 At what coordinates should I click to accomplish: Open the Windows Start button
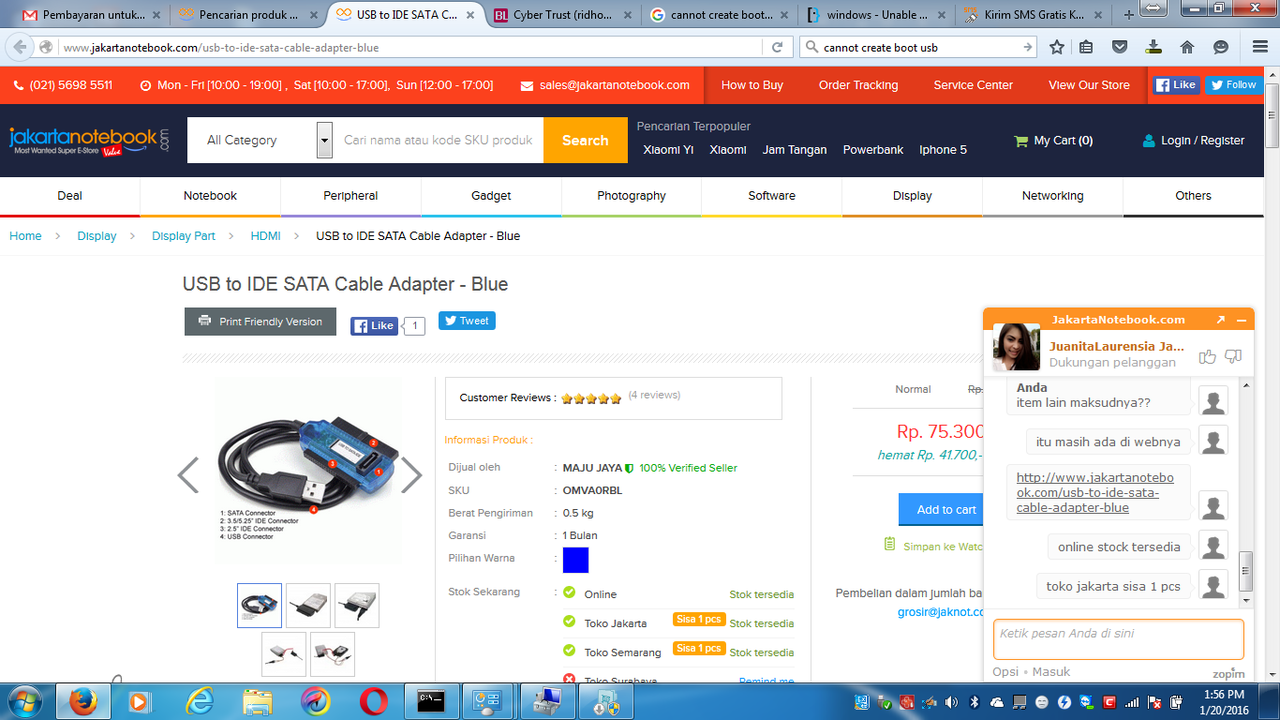23,701
